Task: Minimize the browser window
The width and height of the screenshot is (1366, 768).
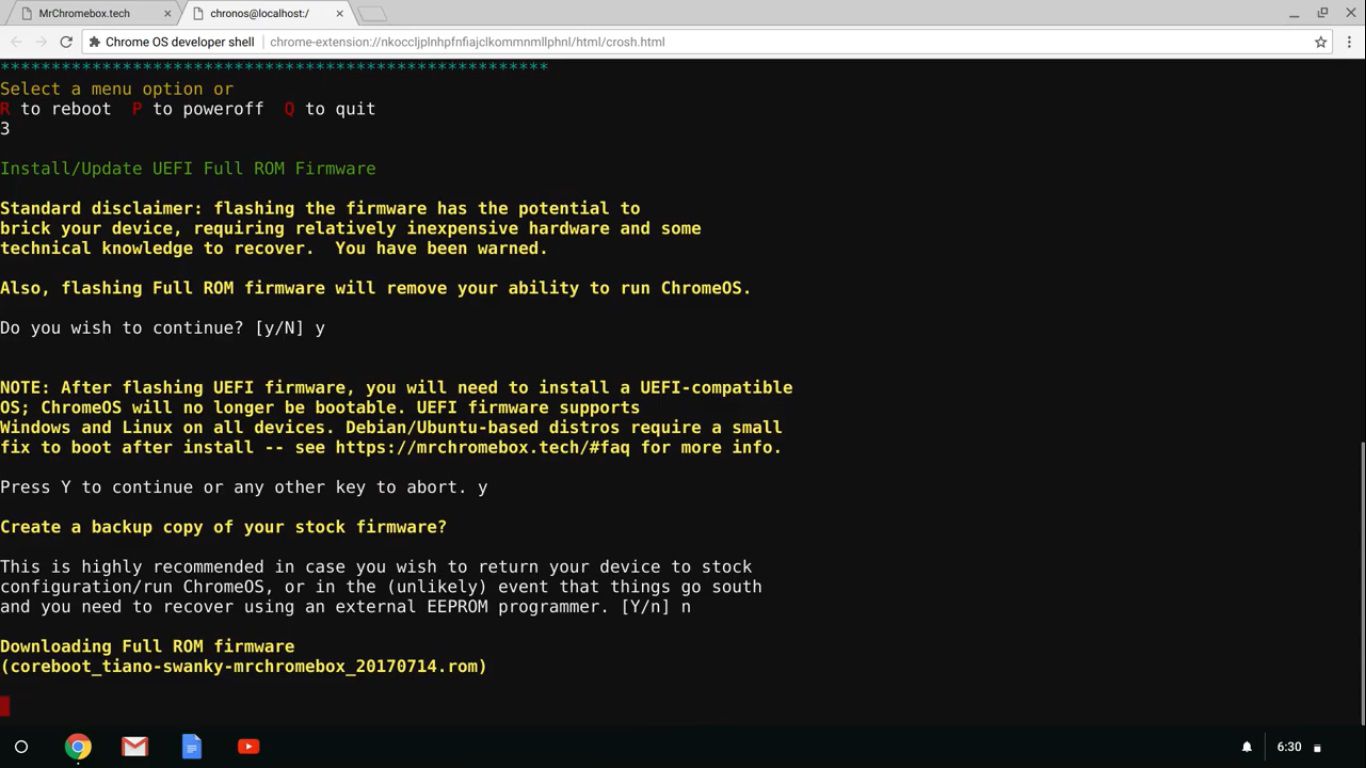Action: click(1294, 13)
